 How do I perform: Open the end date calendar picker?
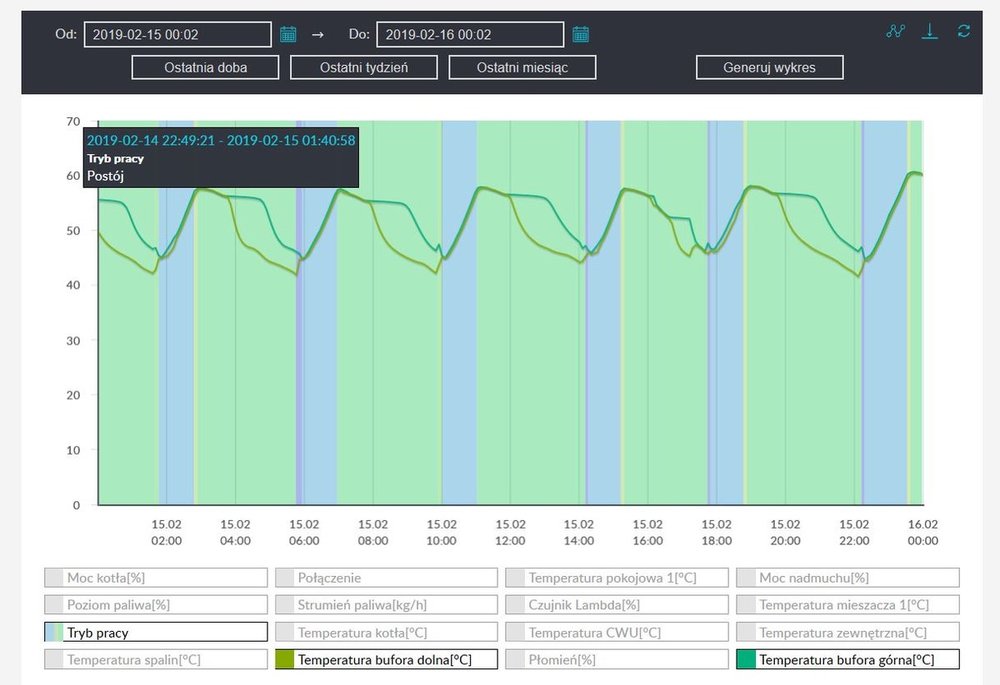click(x=580, y=35)
